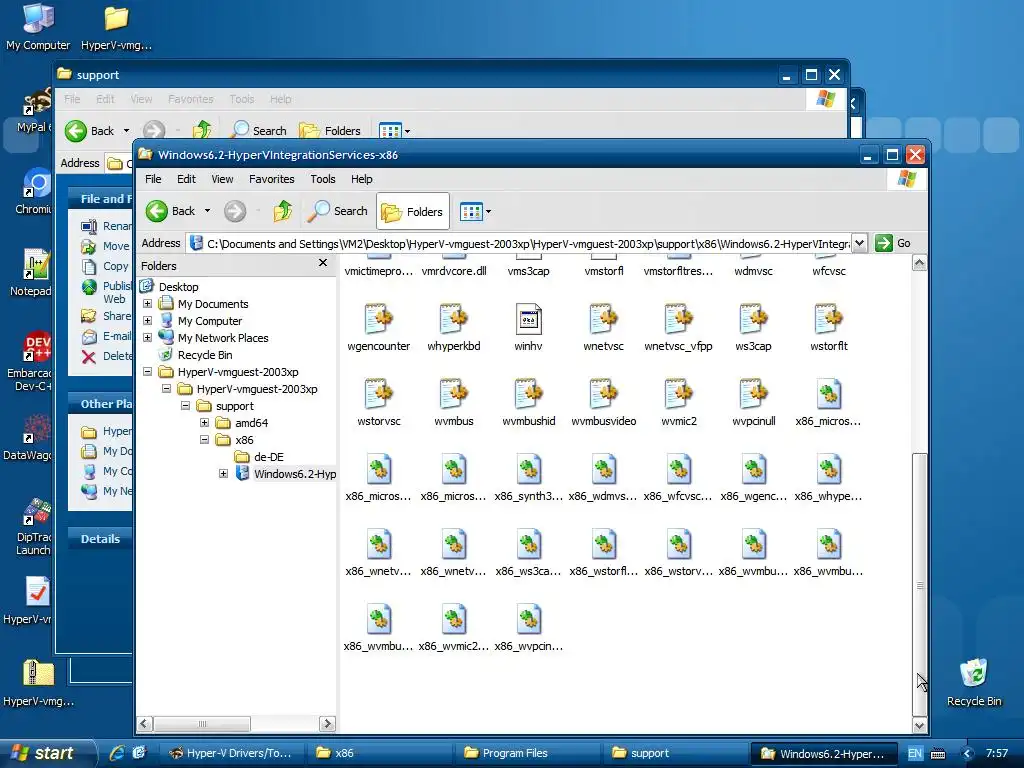Select the wvpcinull file icon
The width and height of the screenshot is (1024, 768).
click(x=754, y=395)
